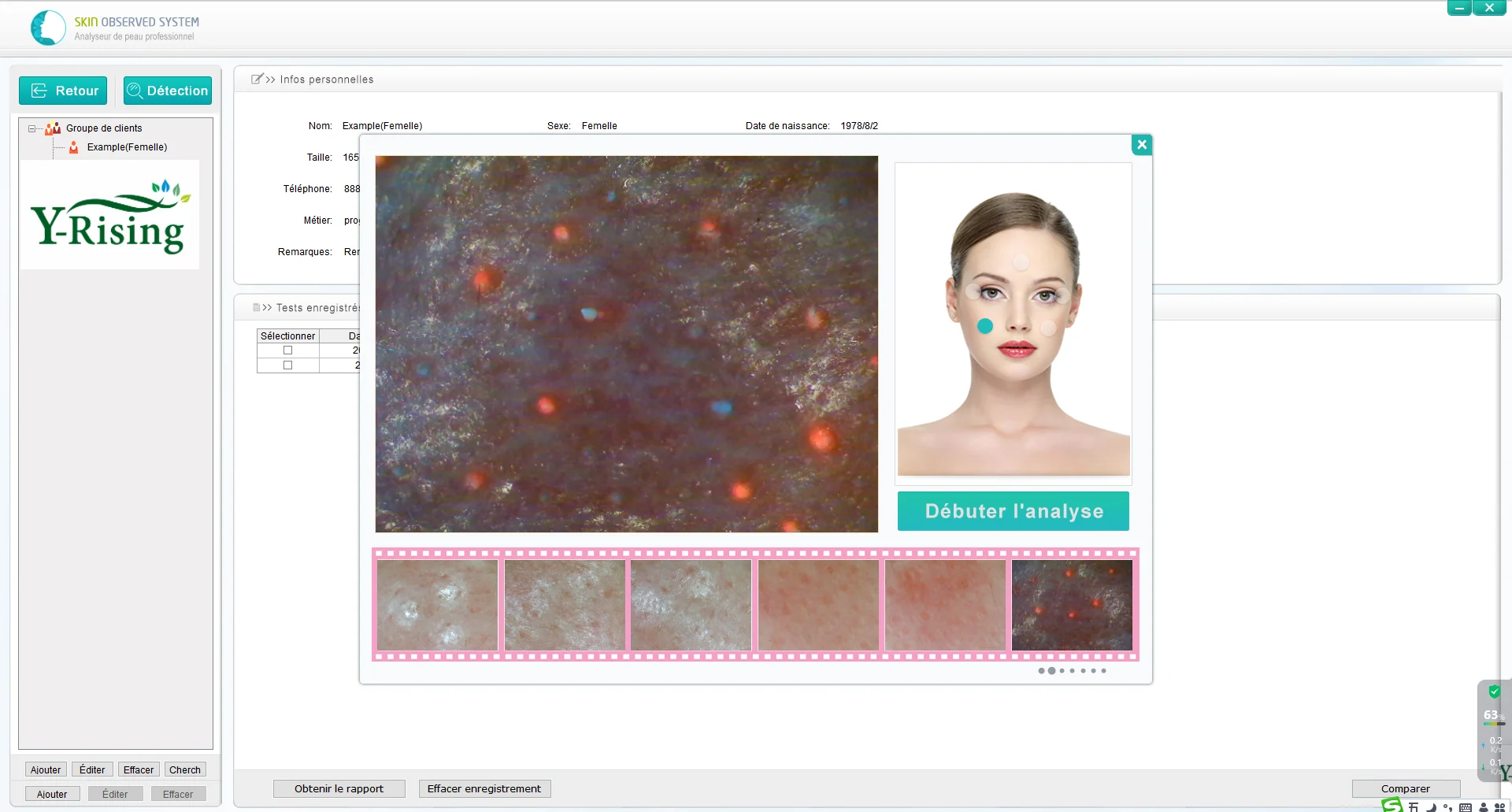Click the Détection button
The image size is (1512, 812).
click(x=168, y=91)
